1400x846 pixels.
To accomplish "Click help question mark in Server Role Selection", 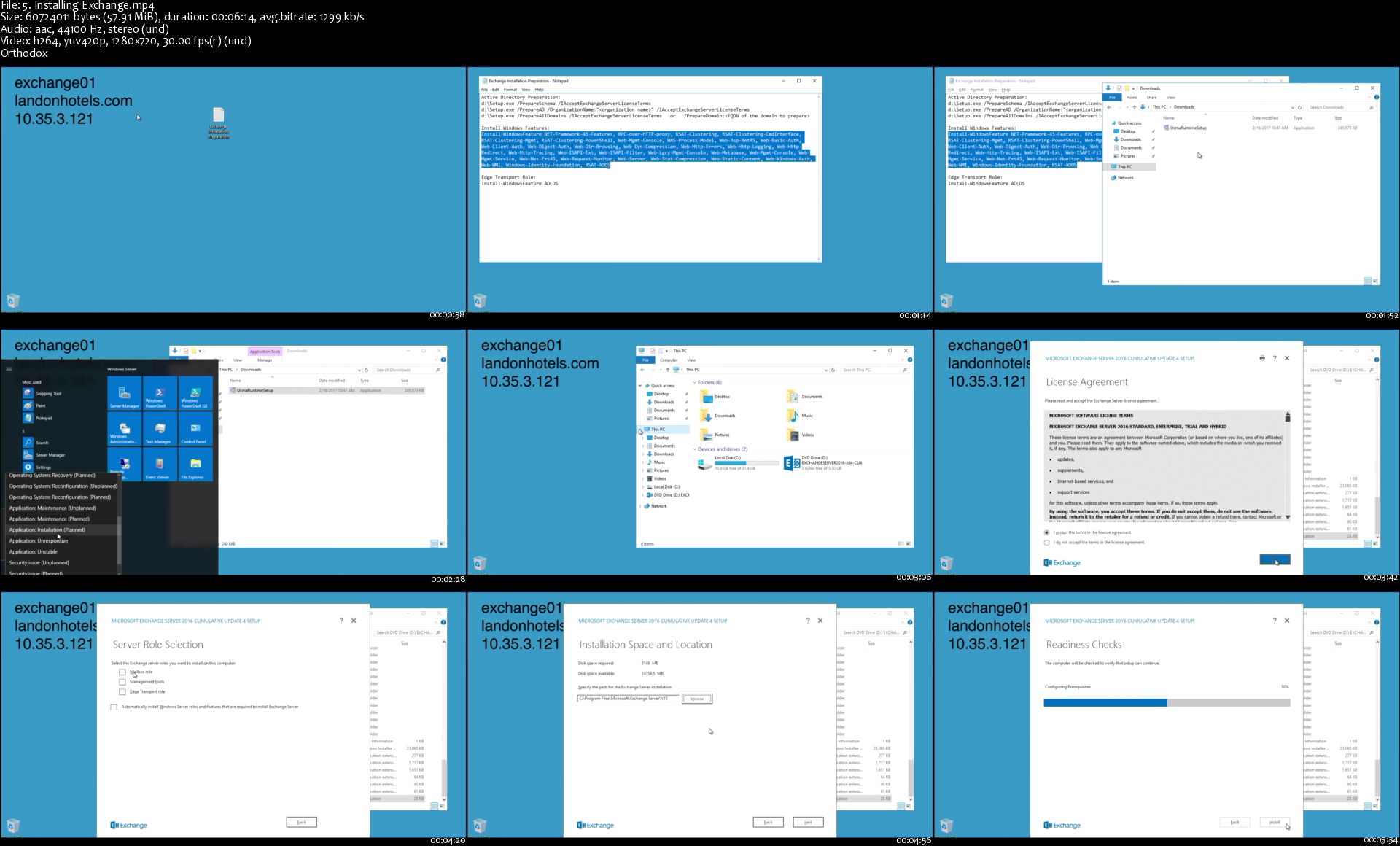I will tap(341, 621).
